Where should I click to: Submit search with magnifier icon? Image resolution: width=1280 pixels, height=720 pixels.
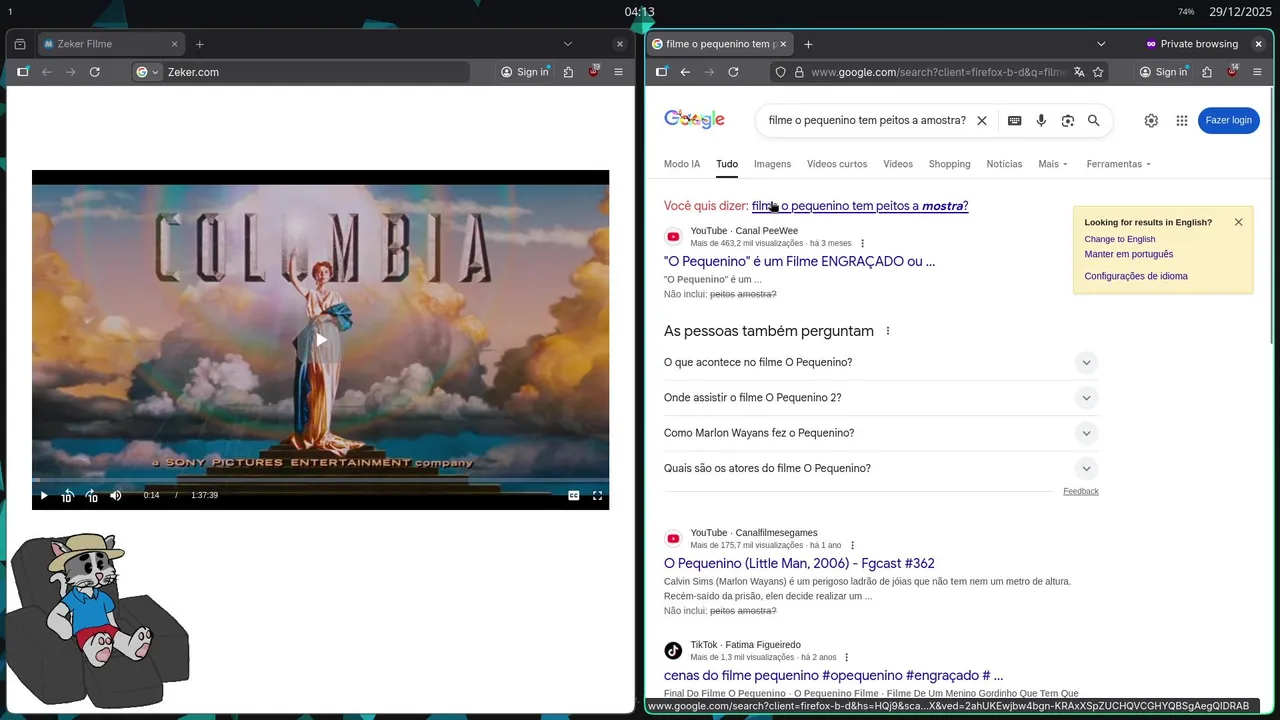pos(1094,120)
